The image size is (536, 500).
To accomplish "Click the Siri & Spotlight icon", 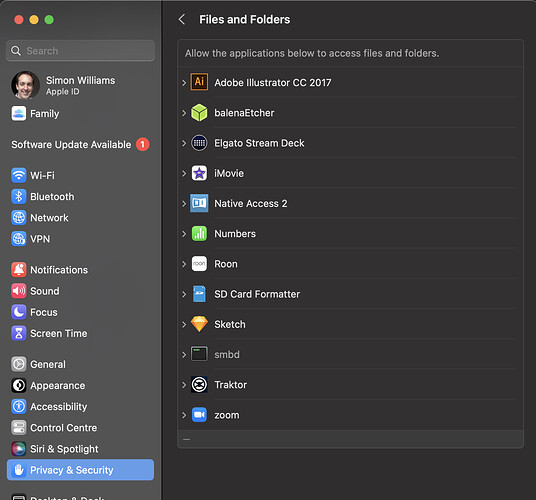I will coord(19,449).
